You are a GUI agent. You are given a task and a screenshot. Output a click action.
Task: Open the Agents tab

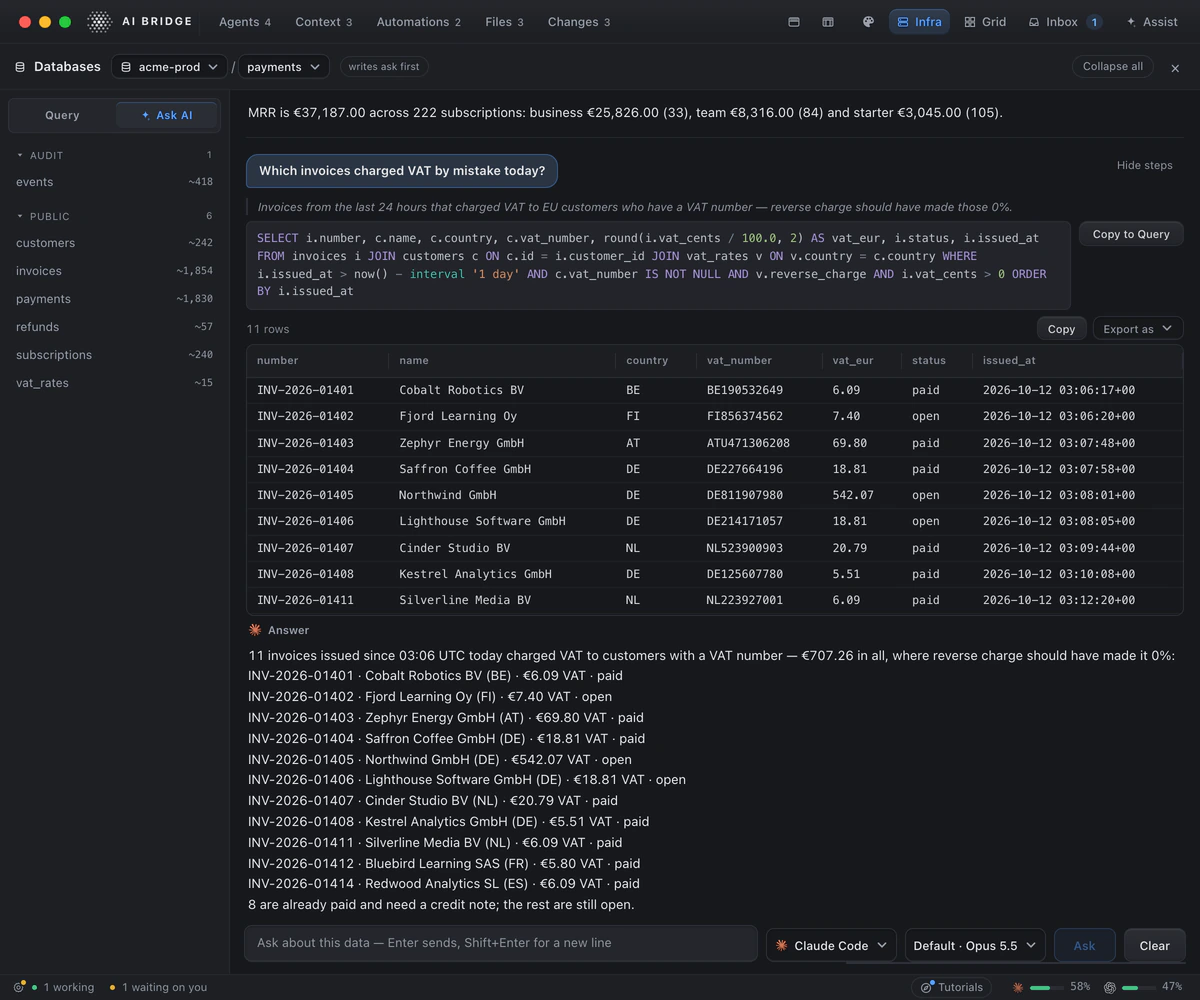pyautogui.click(x=245, y=22)
